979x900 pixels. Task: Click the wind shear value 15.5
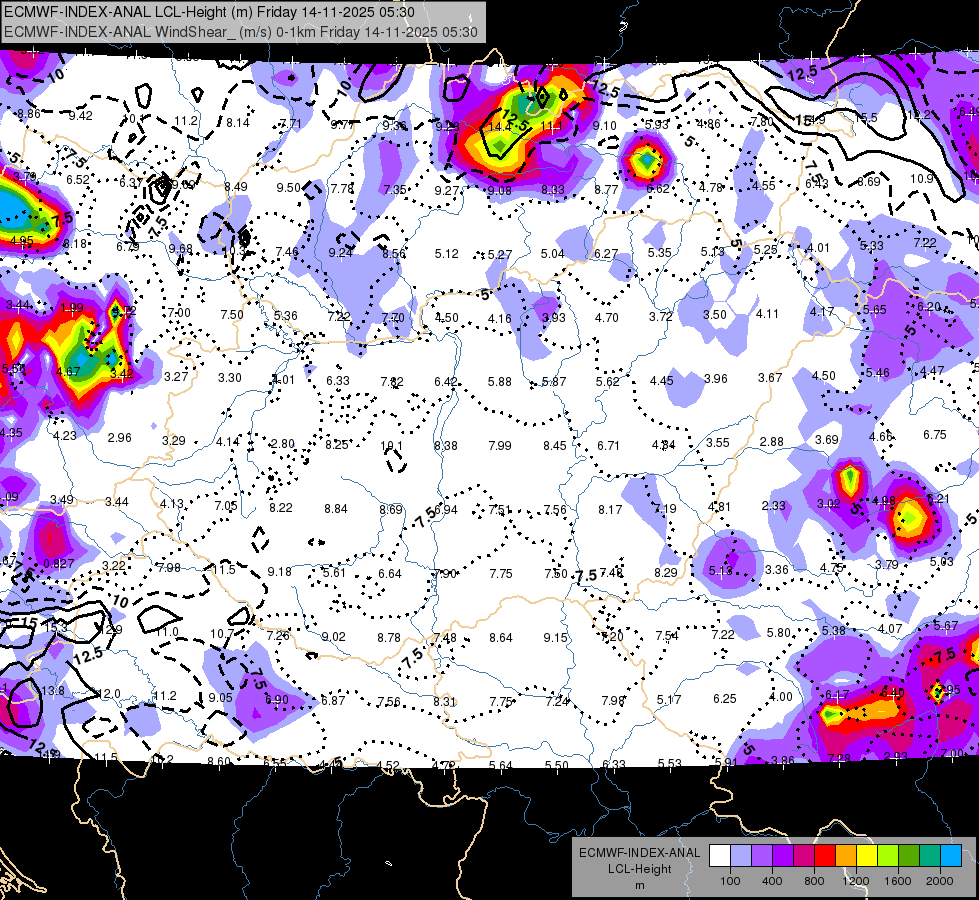click(x=866, y=117)
